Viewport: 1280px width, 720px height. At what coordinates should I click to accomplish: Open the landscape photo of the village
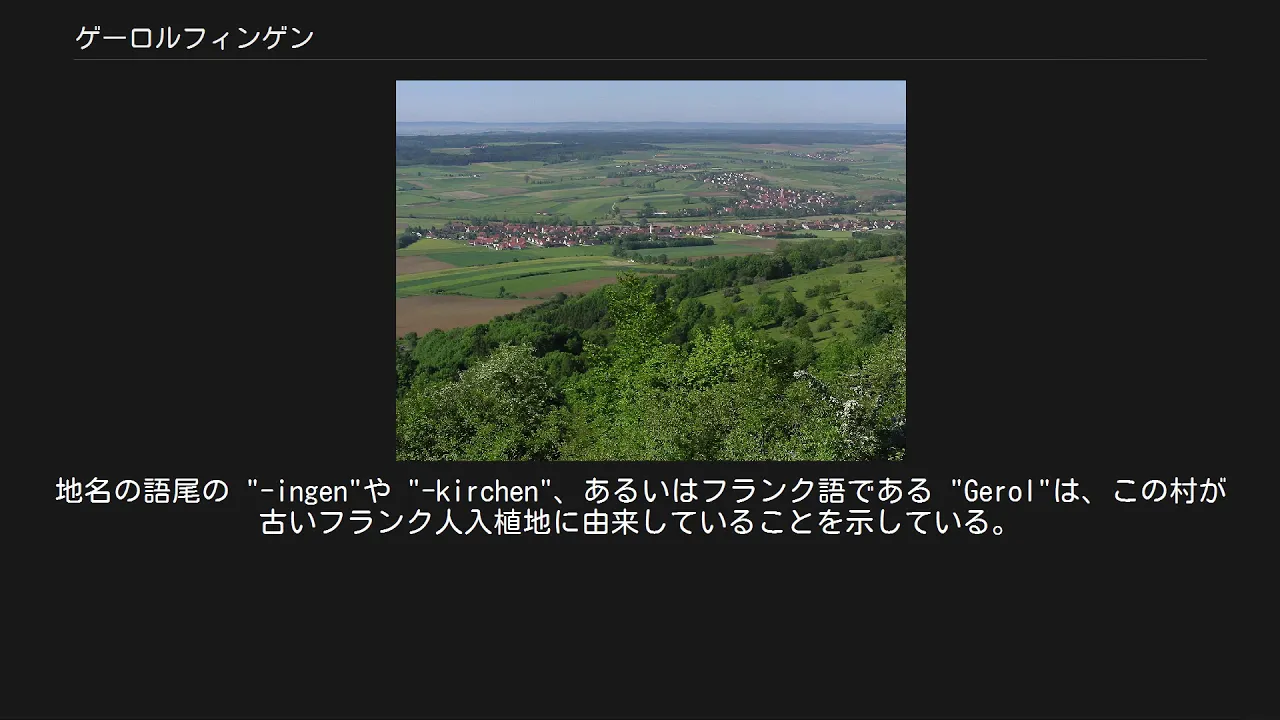click(651, 270)
